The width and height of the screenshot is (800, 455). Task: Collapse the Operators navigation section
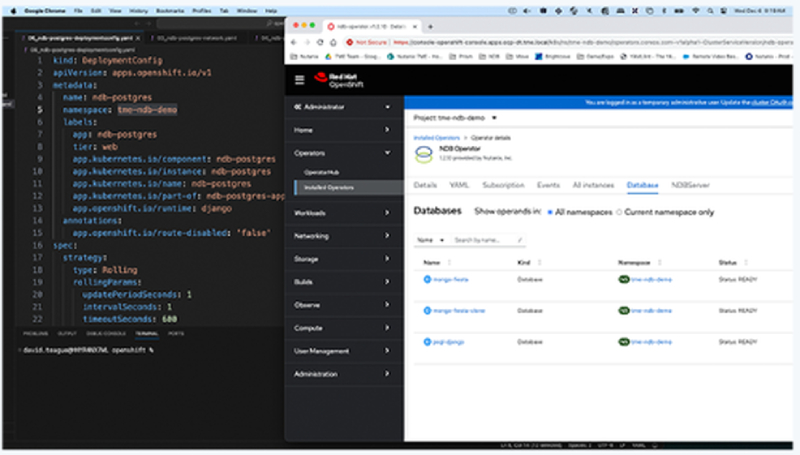(344, 153)
